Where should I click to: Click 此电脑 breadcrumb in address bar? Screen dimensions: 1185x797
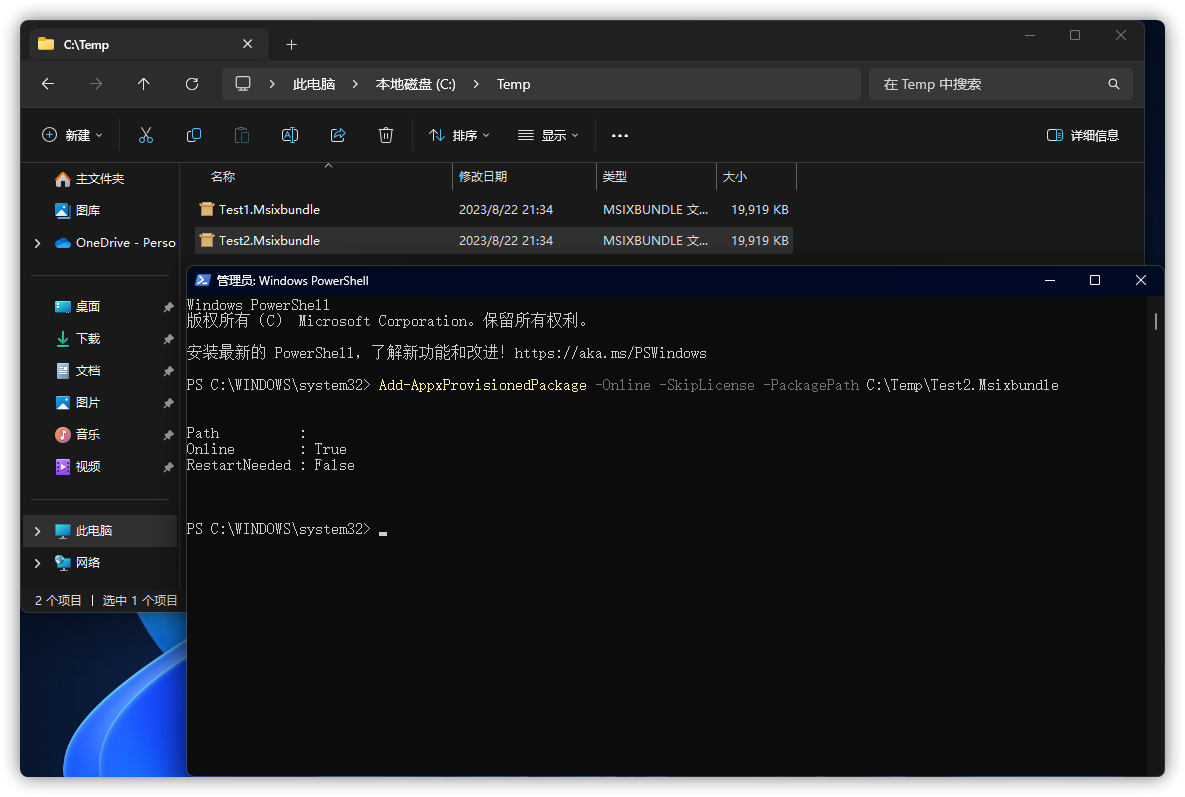[x=314, y=84]
